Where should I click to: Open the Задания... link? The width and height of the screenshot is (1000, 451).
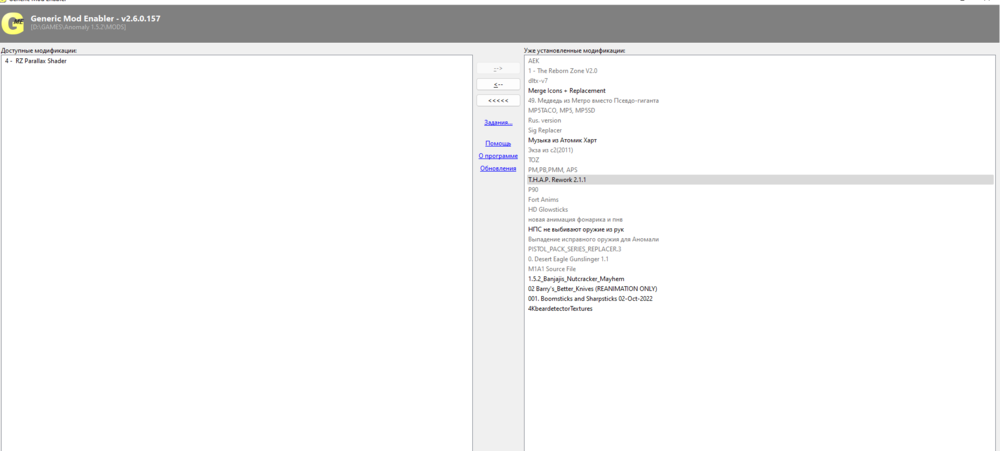tap(498, 122)
